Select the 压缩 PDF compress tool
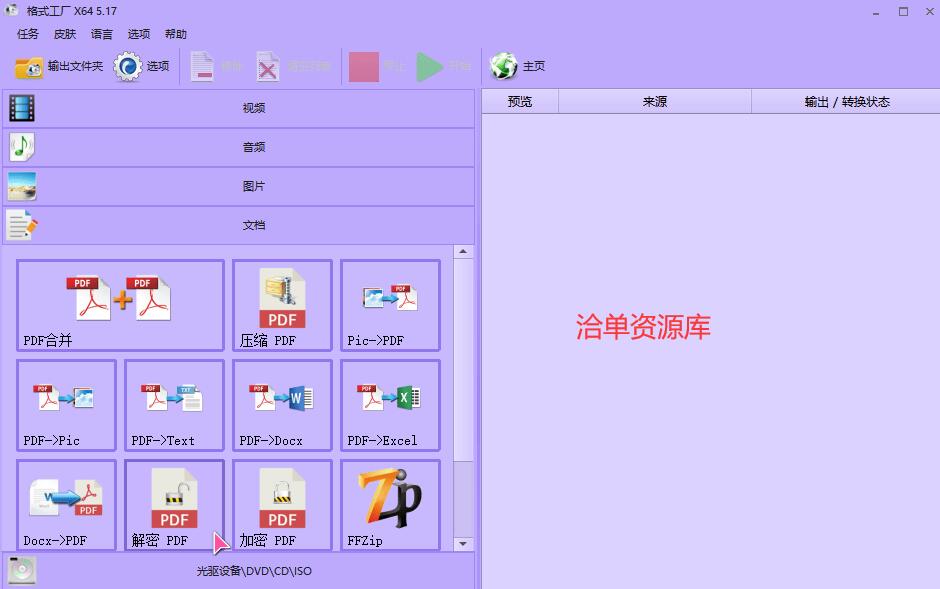Image resolution: width=940 pixels, height=589 pixels. point(282,305)
